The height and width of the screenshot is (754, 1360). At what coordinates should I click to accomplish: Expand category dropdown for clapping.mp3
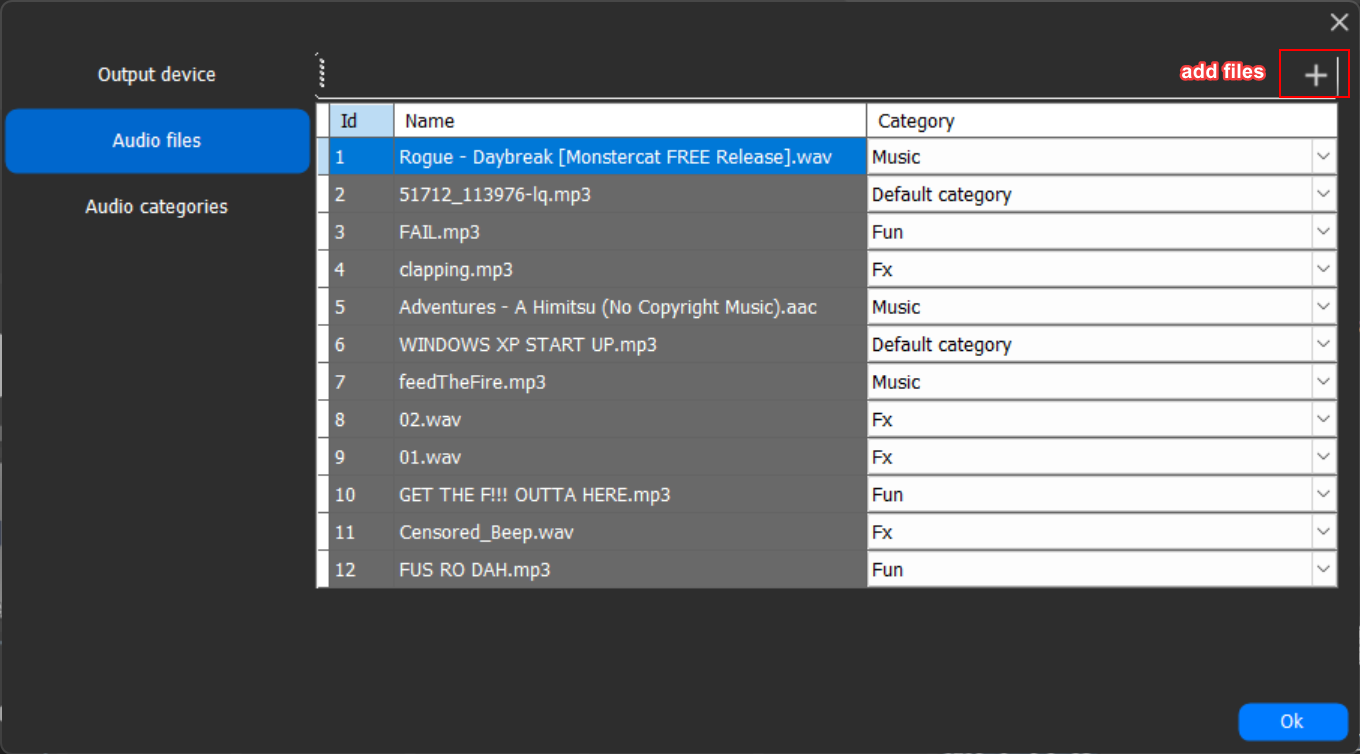coord(1324,269)
